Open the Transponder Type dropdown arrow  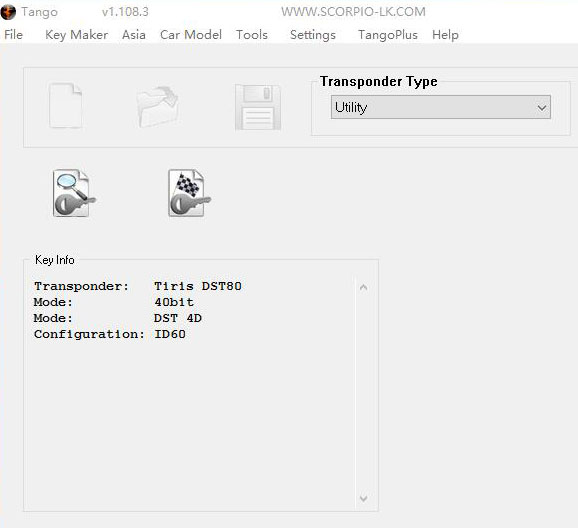[542, 108]
